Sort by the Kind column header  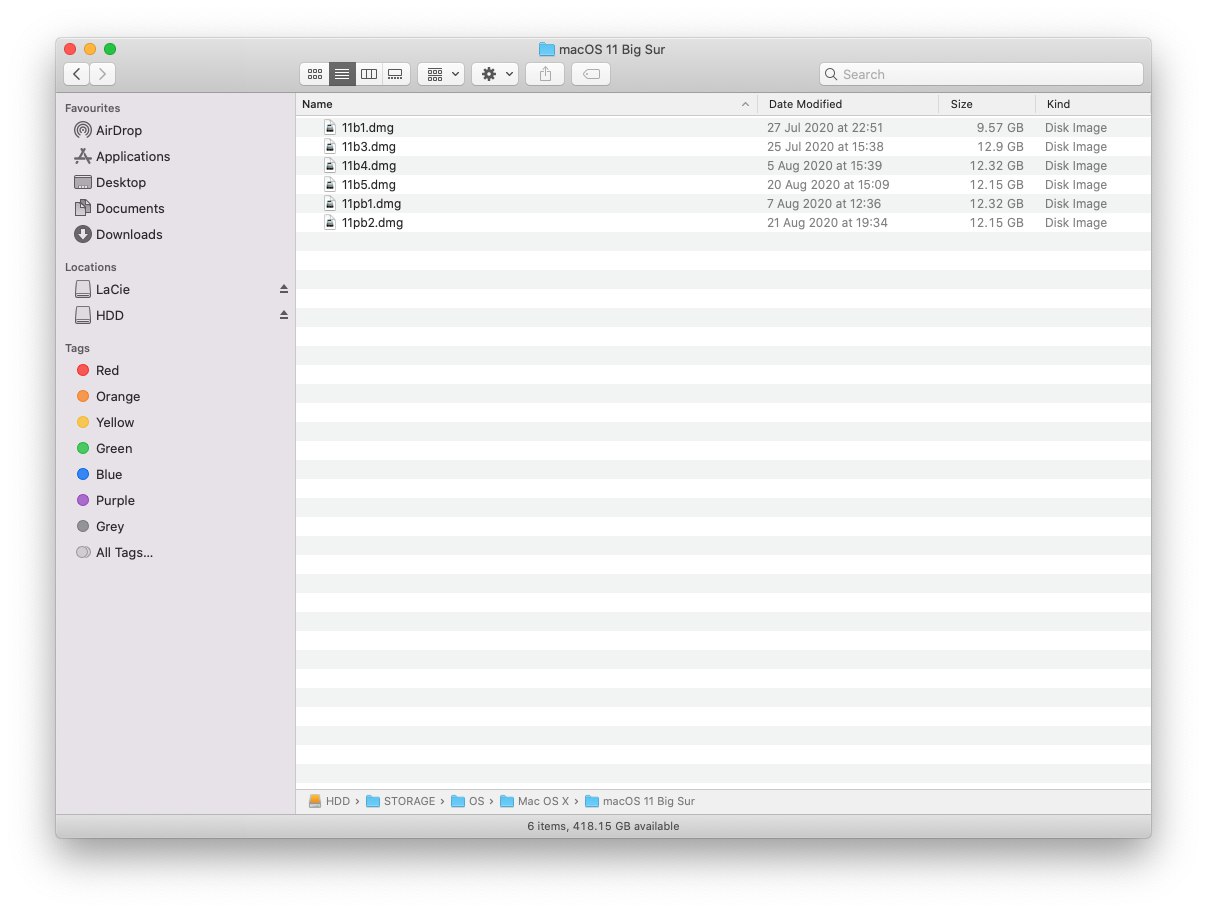click(1093, 104)
